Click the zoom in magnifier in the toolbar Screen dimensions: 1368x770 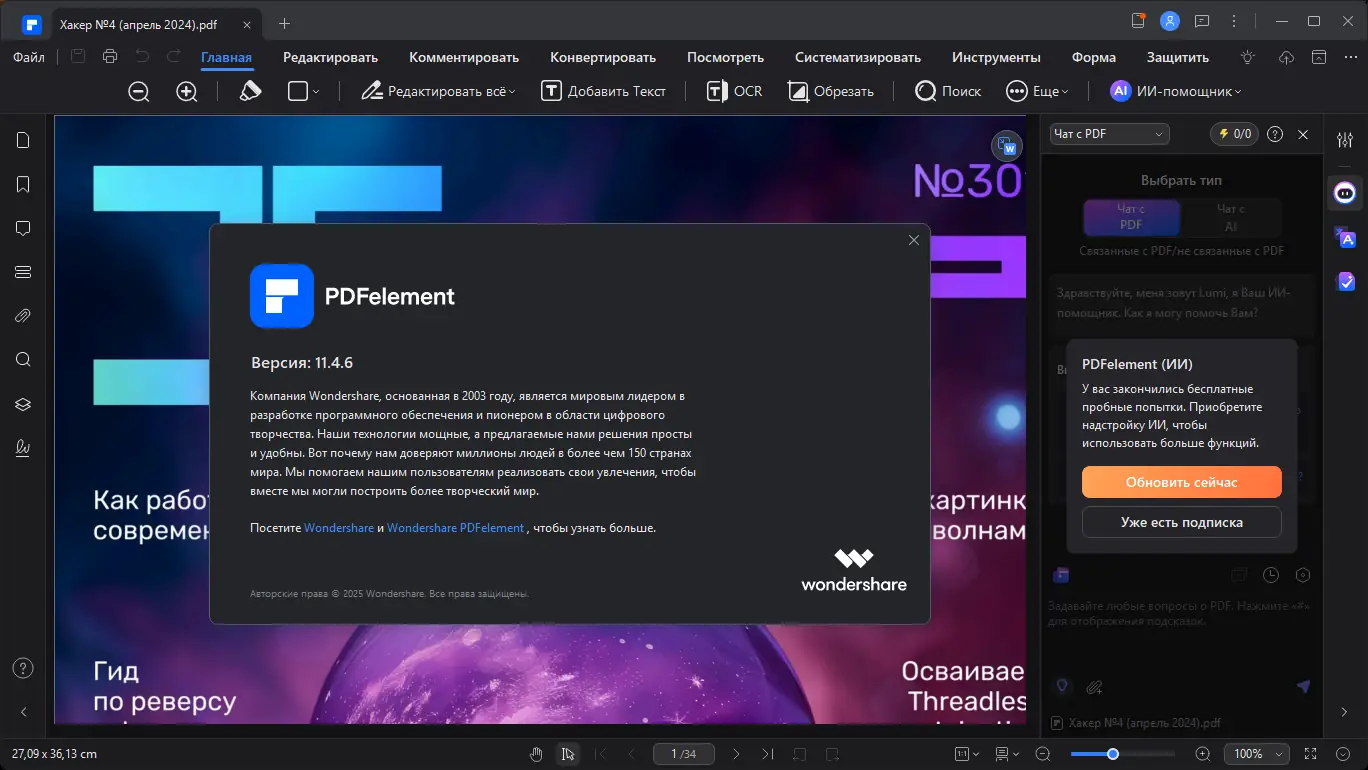(x=187, y=91)
